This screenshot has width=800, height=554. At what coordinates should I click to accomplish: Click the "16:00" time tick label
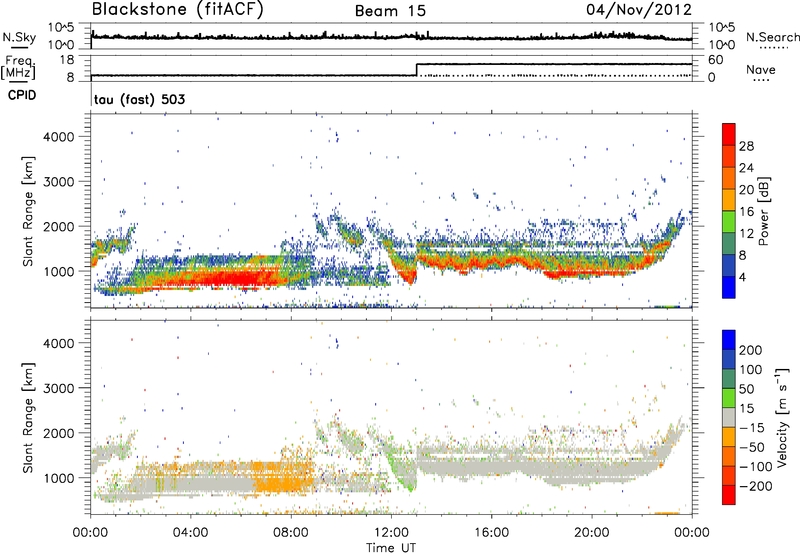pyautogui.click(x=491, y=533)
